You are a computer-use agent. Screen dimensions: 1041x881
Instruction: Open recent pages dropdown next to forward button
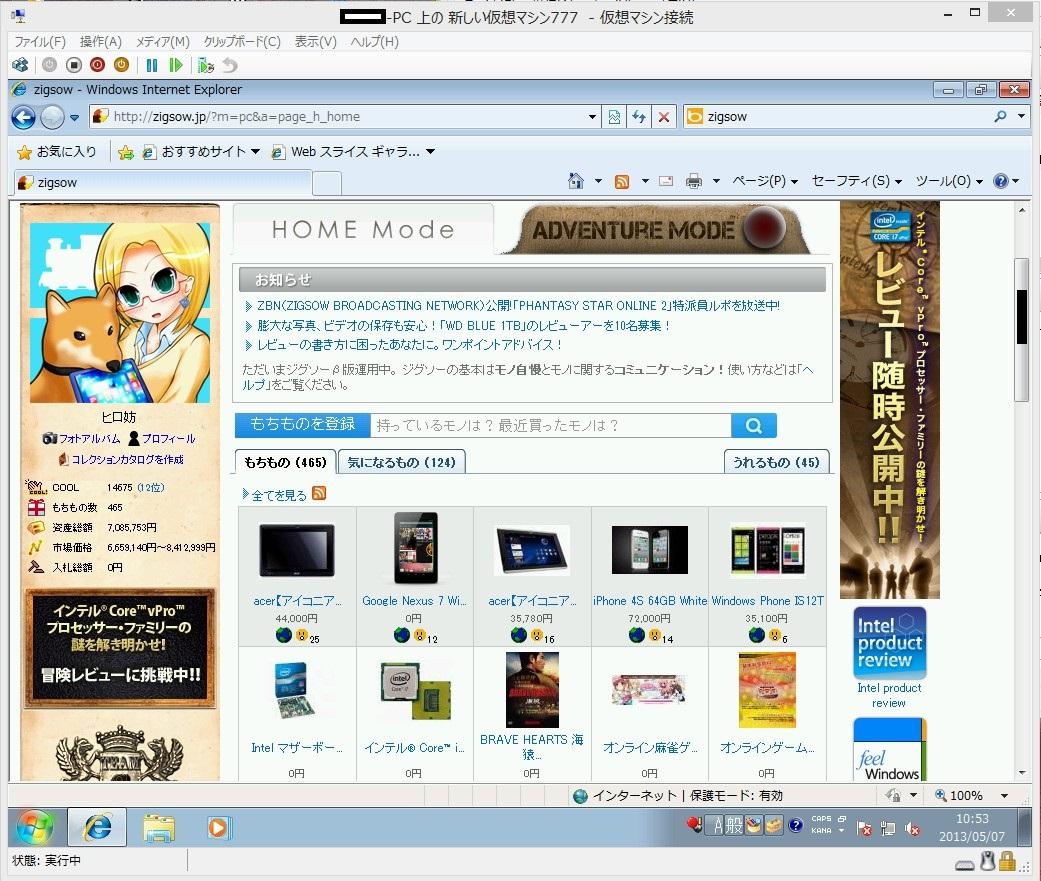click(74, 118)
